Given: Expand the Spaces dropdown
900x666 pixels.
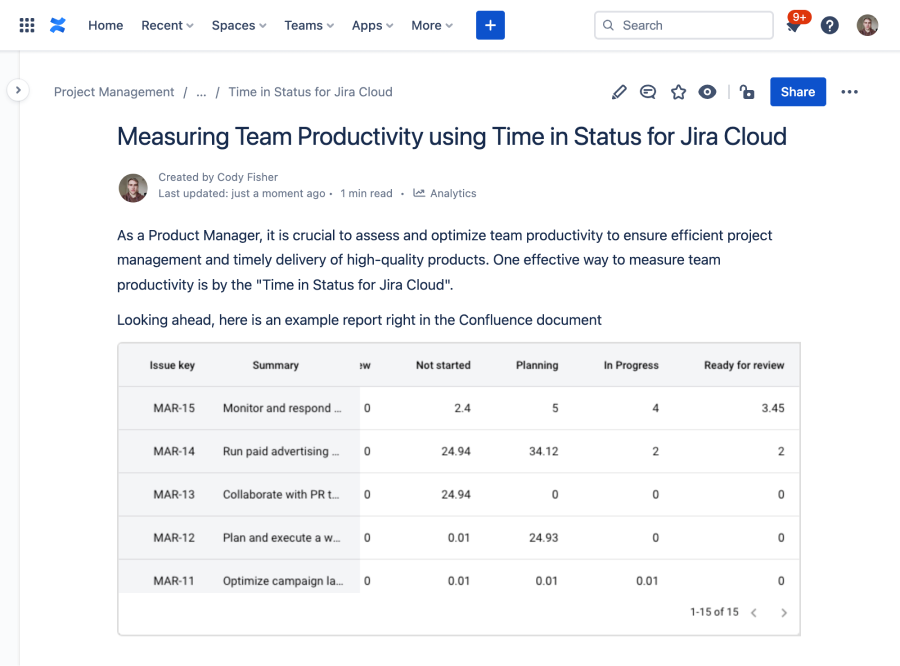Looking at the screenshot, I should [239, 25].
